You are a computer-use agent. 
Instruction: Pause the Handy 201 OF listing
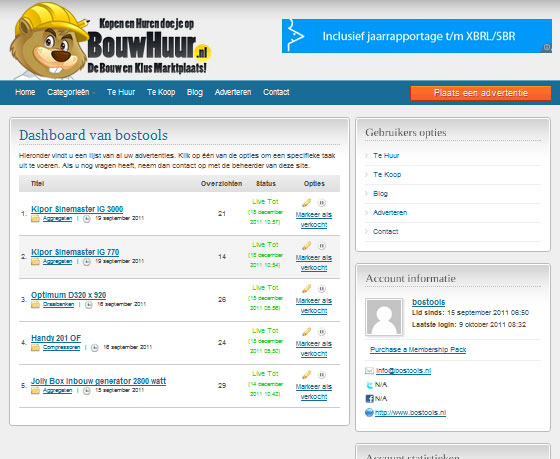tap(321, 332)
